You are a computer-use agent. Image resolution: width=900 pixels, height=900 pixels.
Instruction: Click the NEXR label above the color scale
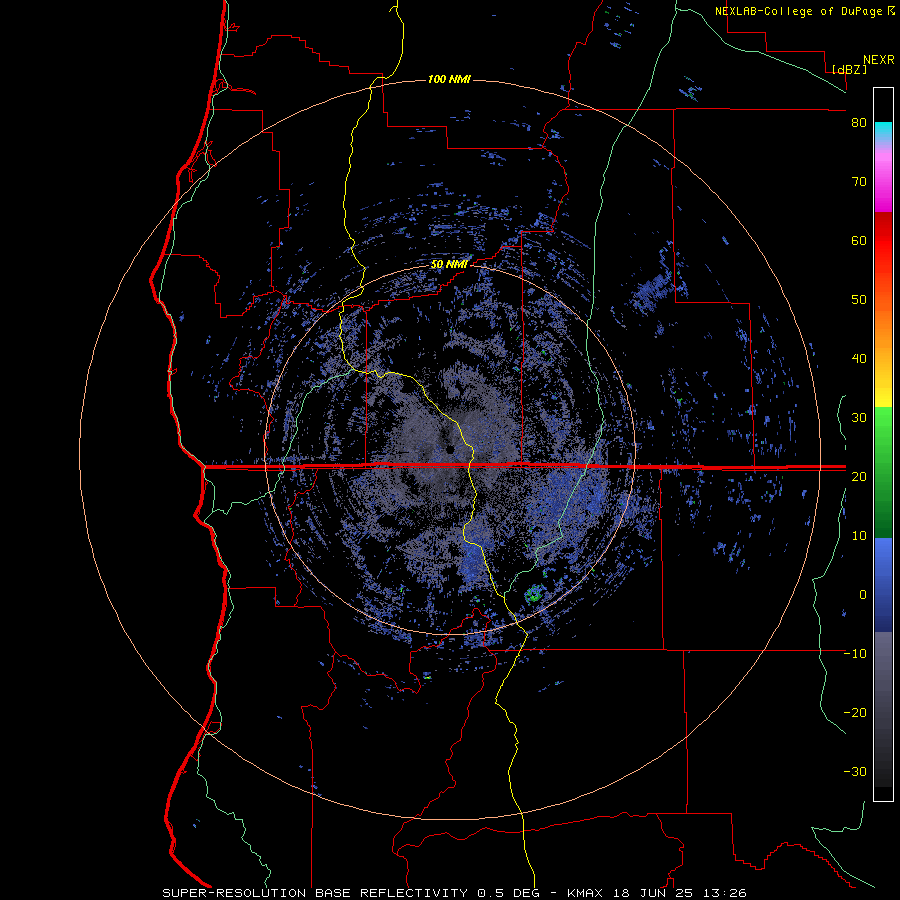[879, 60]
